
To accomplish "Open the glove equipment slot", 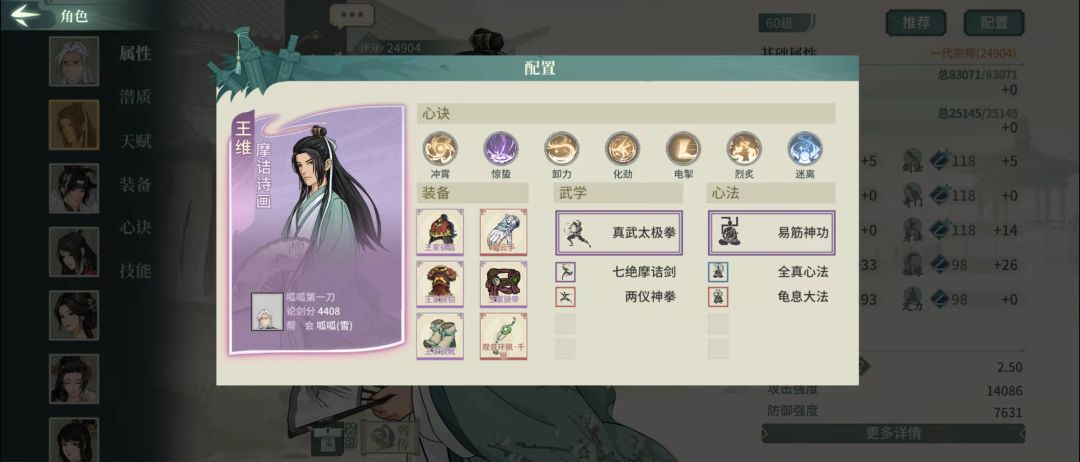I will click(503, 232).
